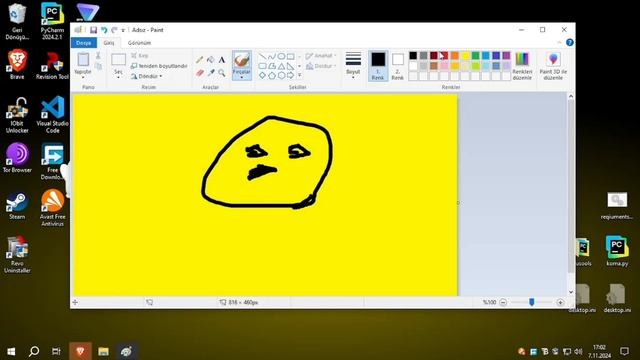Viewport: 640px width, 360px height.
Task: Choose the purple palette swatch
Action: (506, 56)
